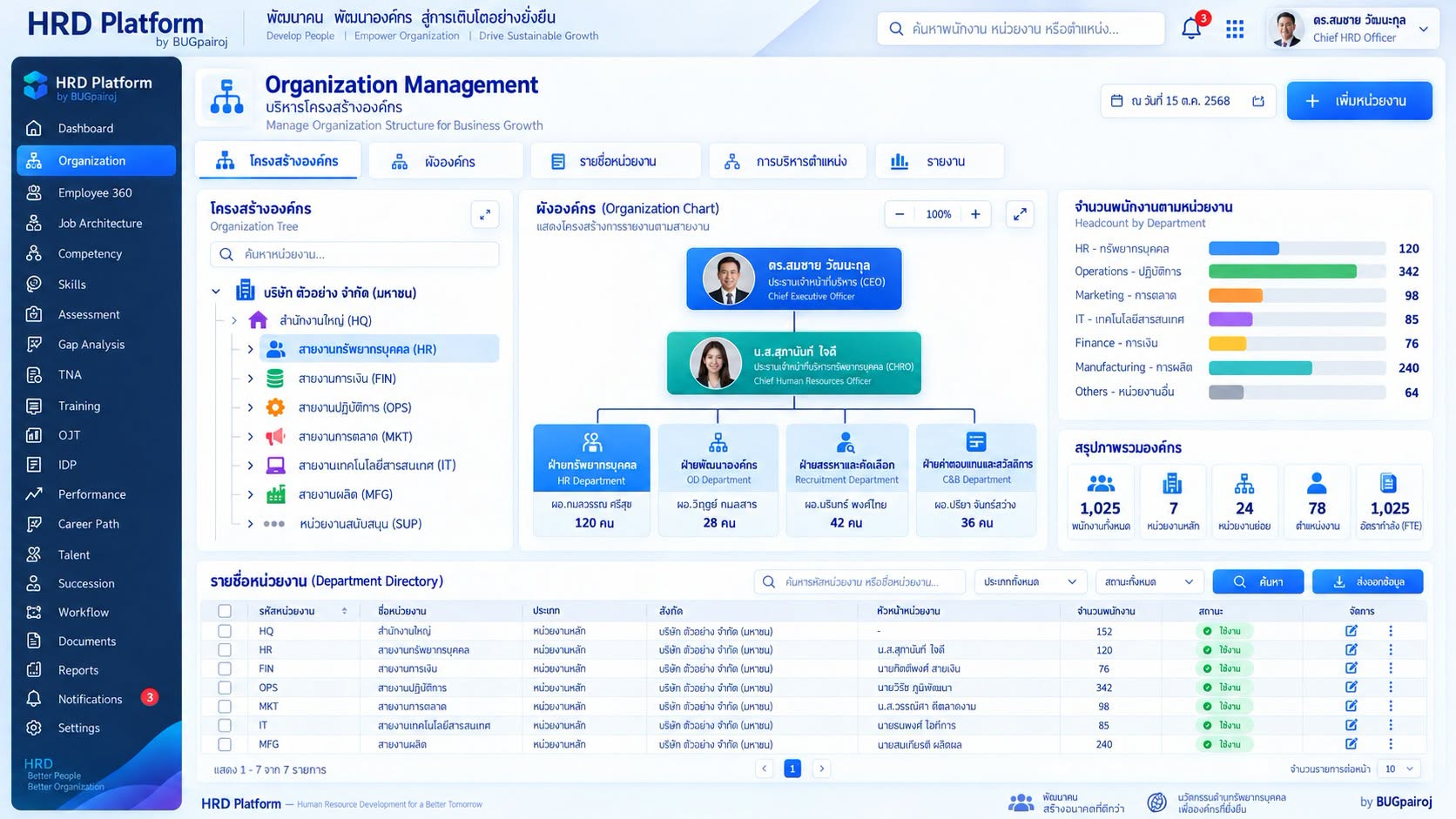Click the Operations headcount bar
Viewport: 1456px width, 819px height.
pyautogui.click(x=1283, y=272)
